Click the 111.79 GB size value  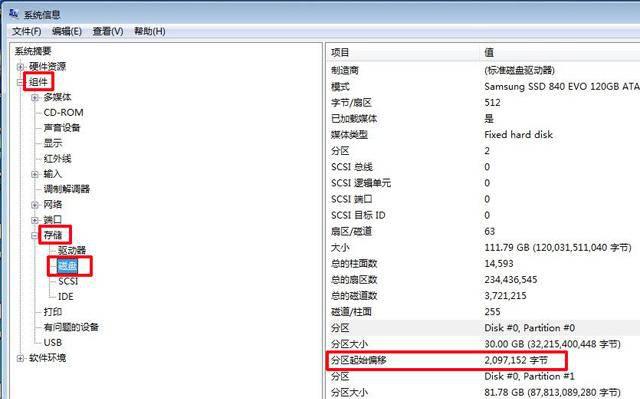(558, 248)
